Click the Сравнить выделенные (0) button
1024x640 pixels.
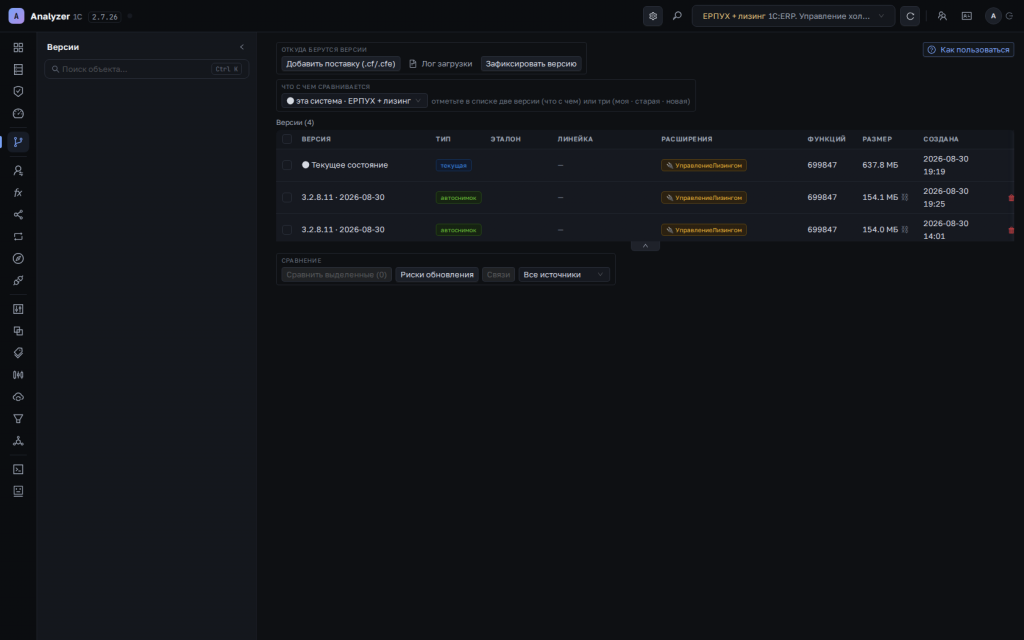click(336, 275)
